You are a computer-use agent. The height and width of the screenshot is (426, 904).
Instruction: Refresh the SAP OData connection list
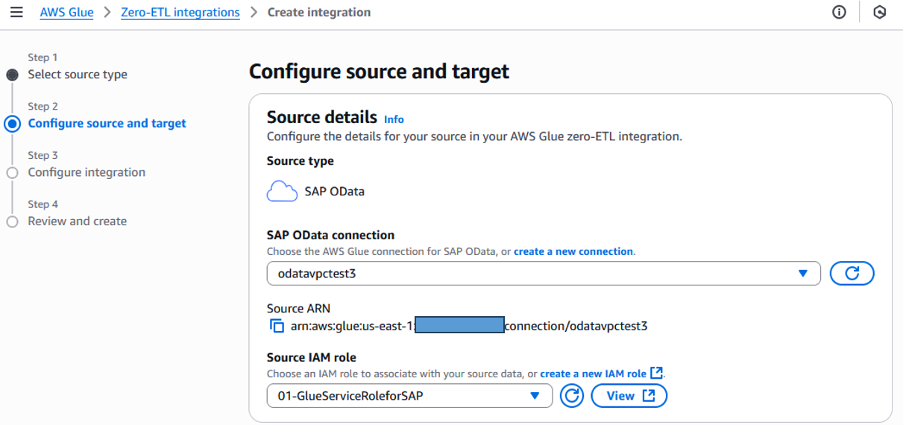pos(852,274)
